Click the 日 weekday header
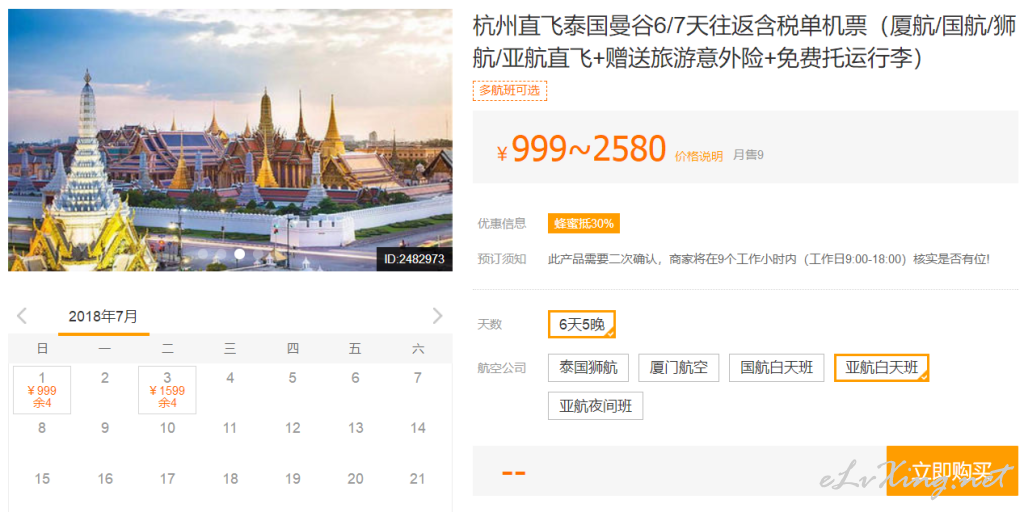Image resolution: width=1024 pixels, height=512 pixels. [x=42, y=349]
